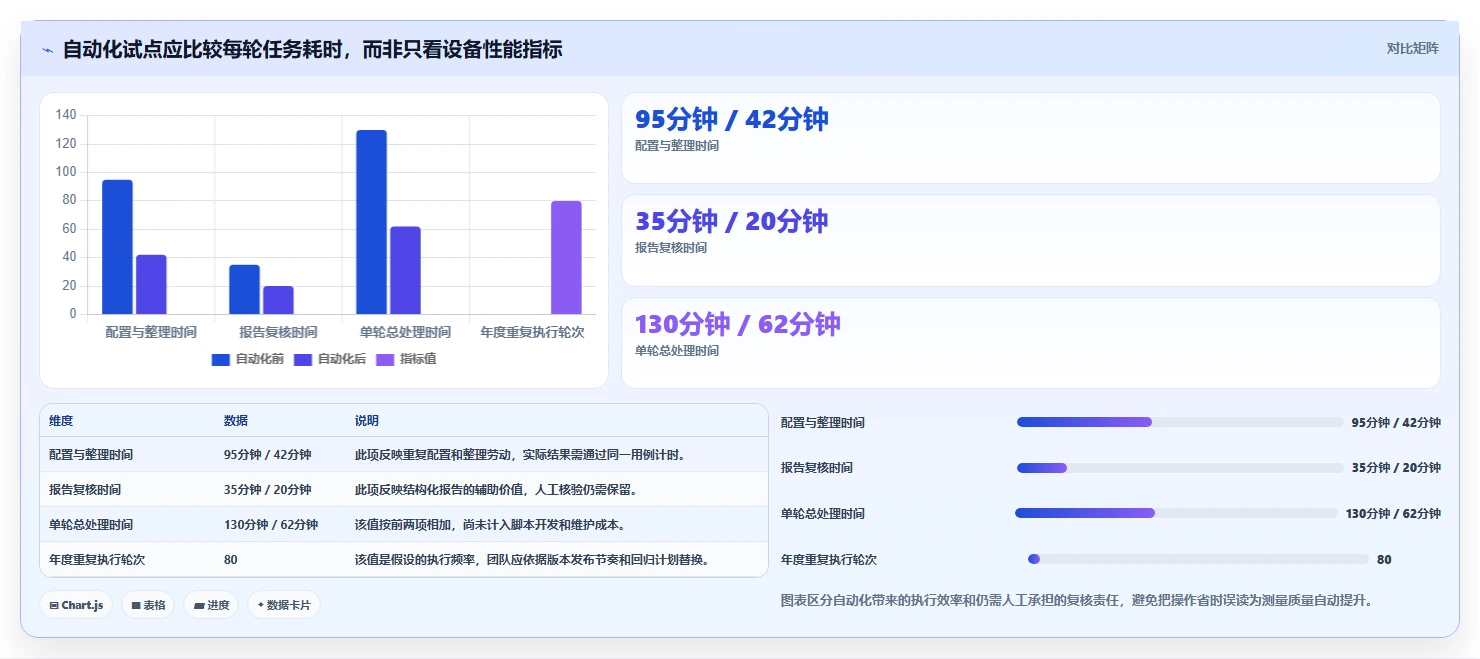The width and height of the screenshot is (1480, 659).
Task: Click the 自动化后 bar for 配置与整理时间
Action: coord(151,284)
